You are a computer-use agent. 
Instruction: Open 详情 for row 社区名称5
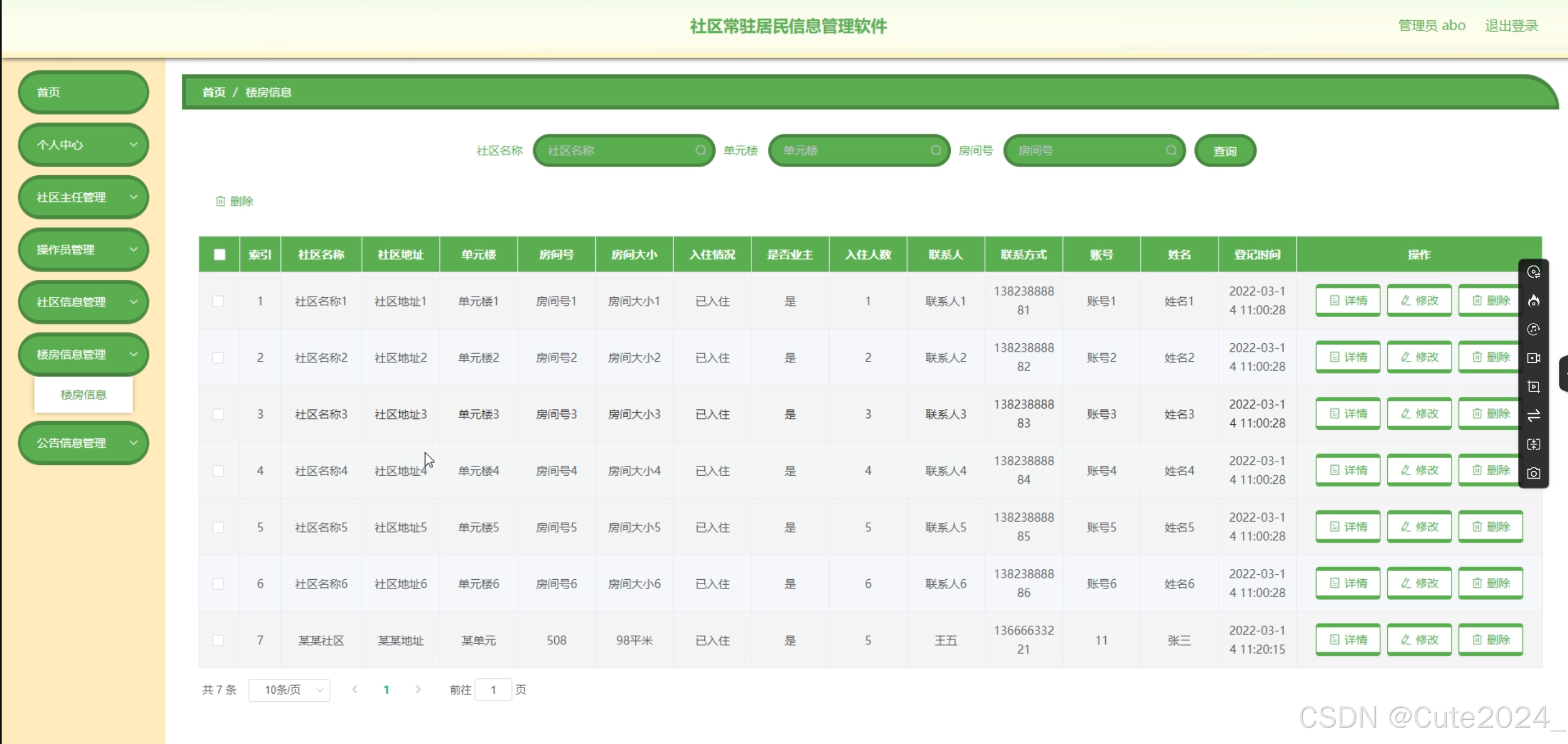click(x=1348, y=527)
